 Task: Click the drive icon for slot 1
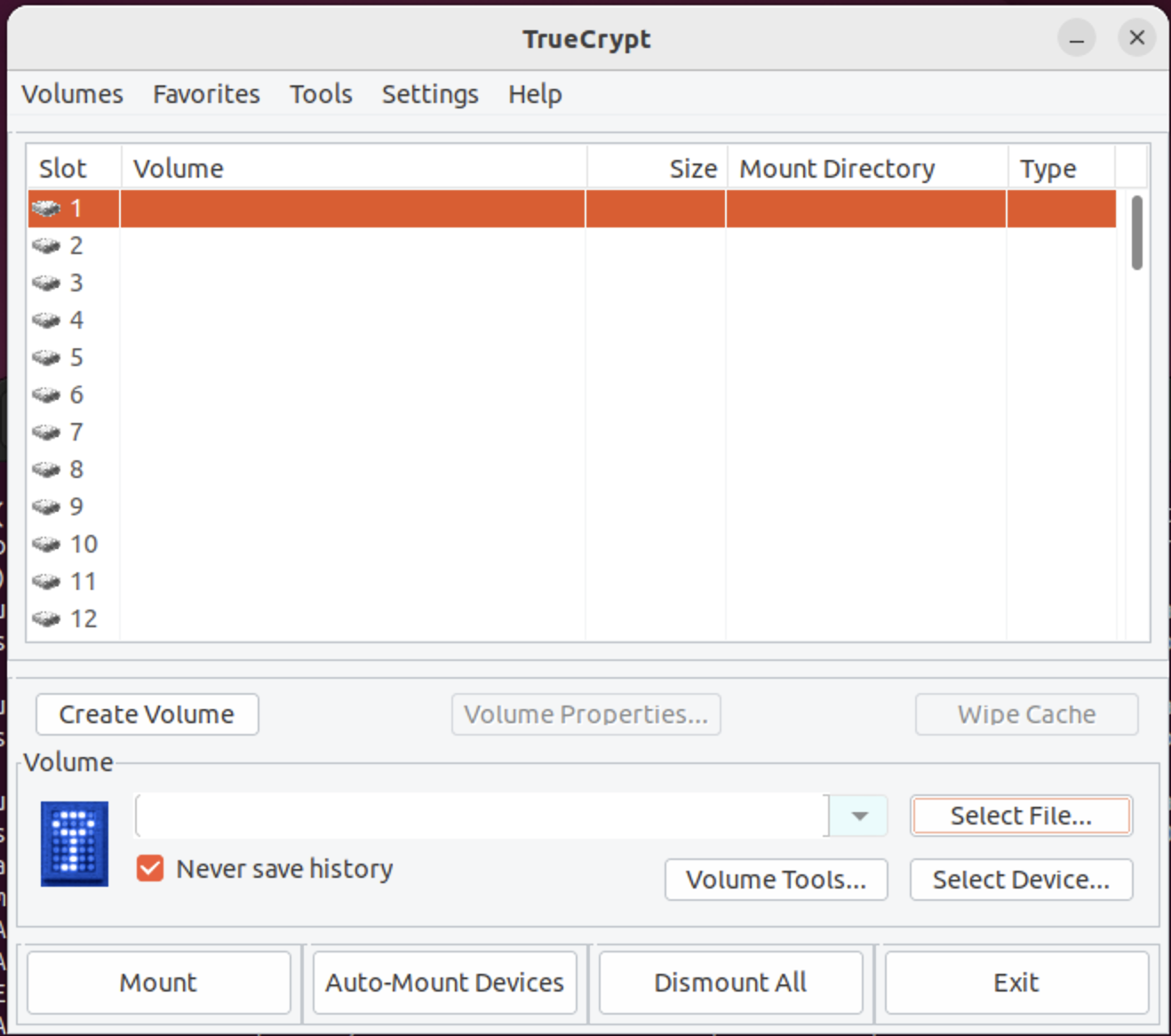(45, 209)
